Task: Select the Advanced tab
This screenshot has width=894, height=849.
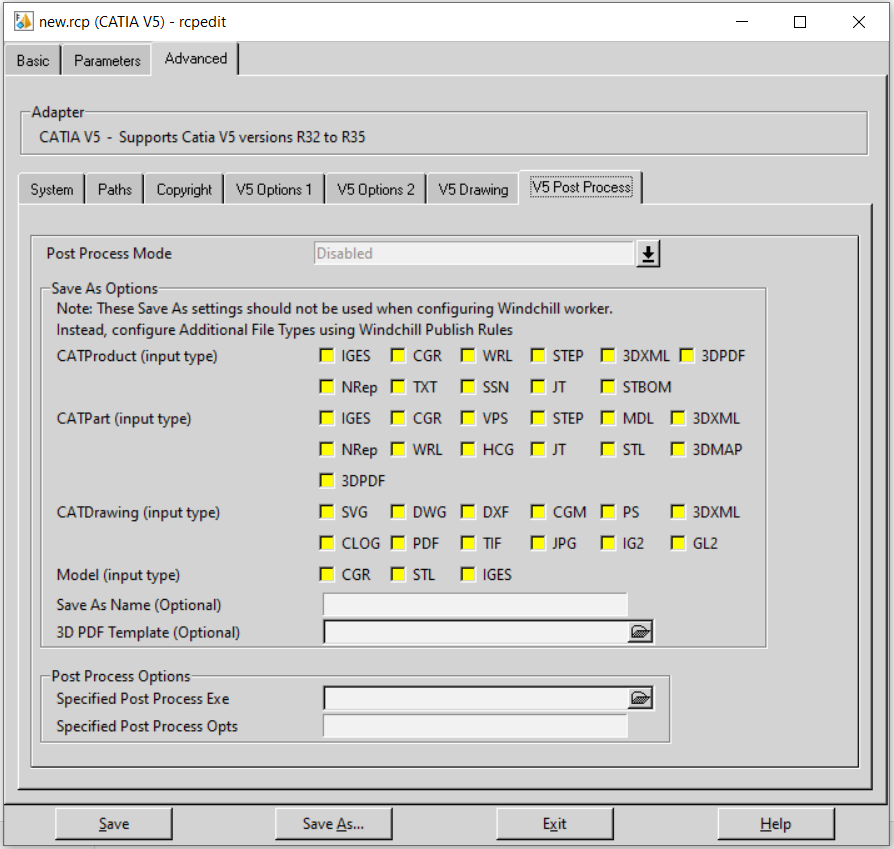Action: pos(196,59)
